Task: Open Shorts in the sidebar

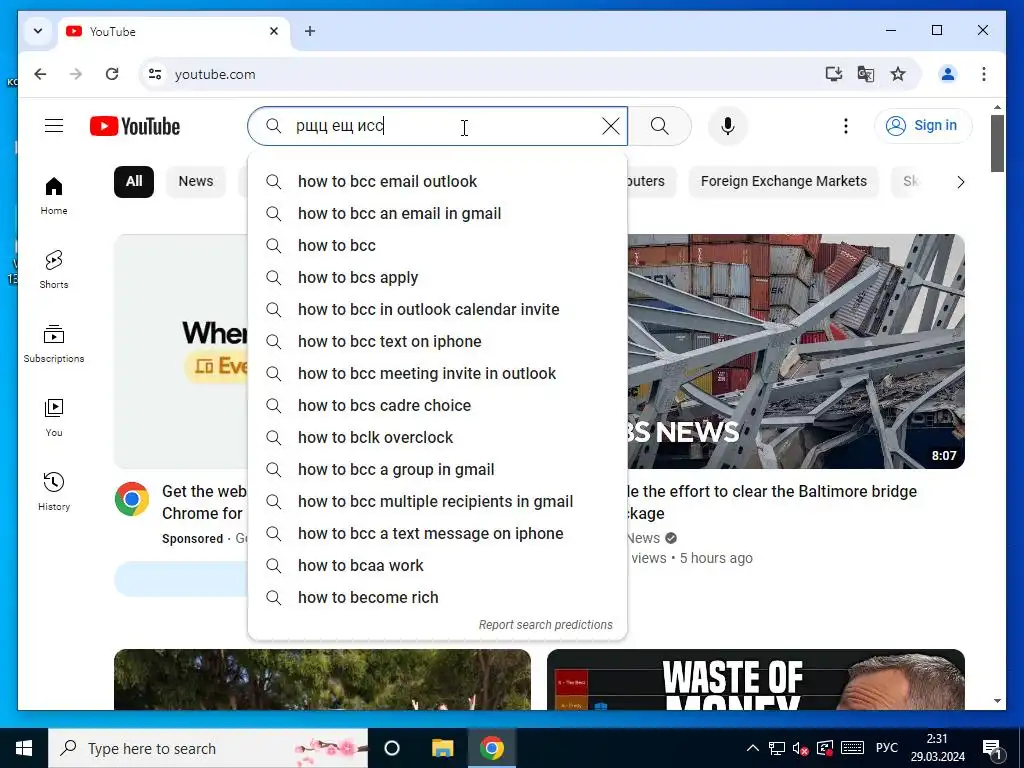Action: pos(54,269)
